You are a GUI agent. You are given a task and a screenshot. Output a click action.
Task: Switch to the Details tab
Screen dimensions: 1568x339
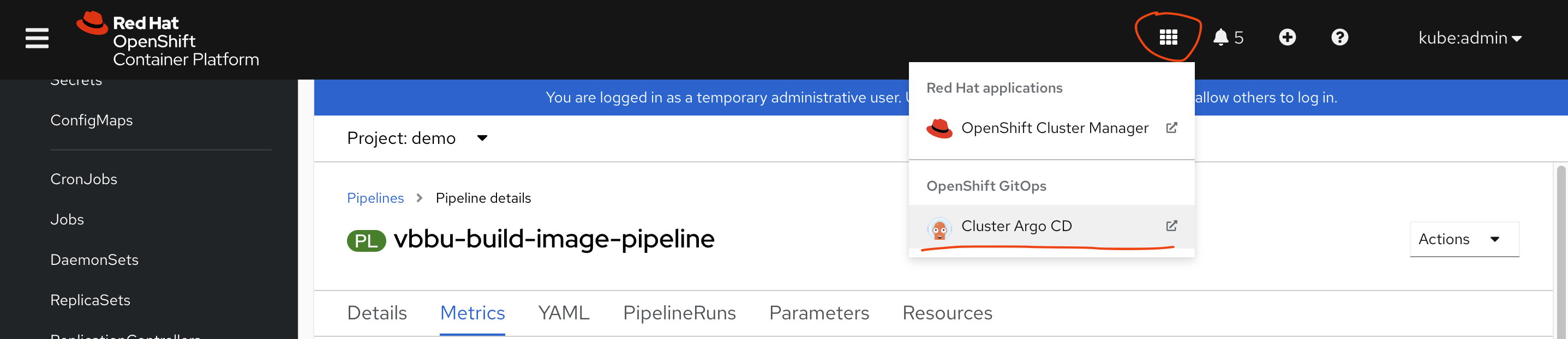pyautogui.click(x=377, y=313)
